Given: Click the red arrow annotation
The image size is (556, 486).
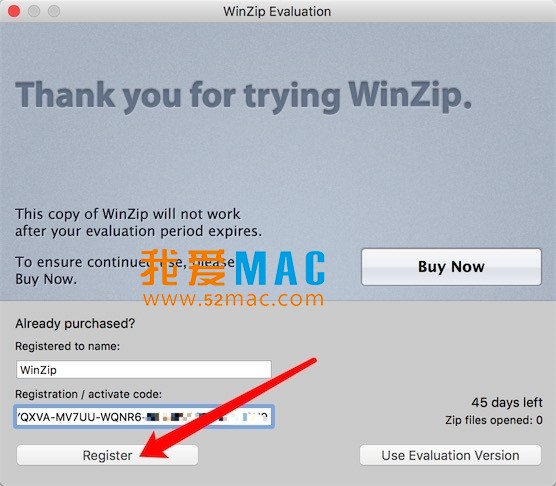Looking at the screenshot, I should pos(227,408).
